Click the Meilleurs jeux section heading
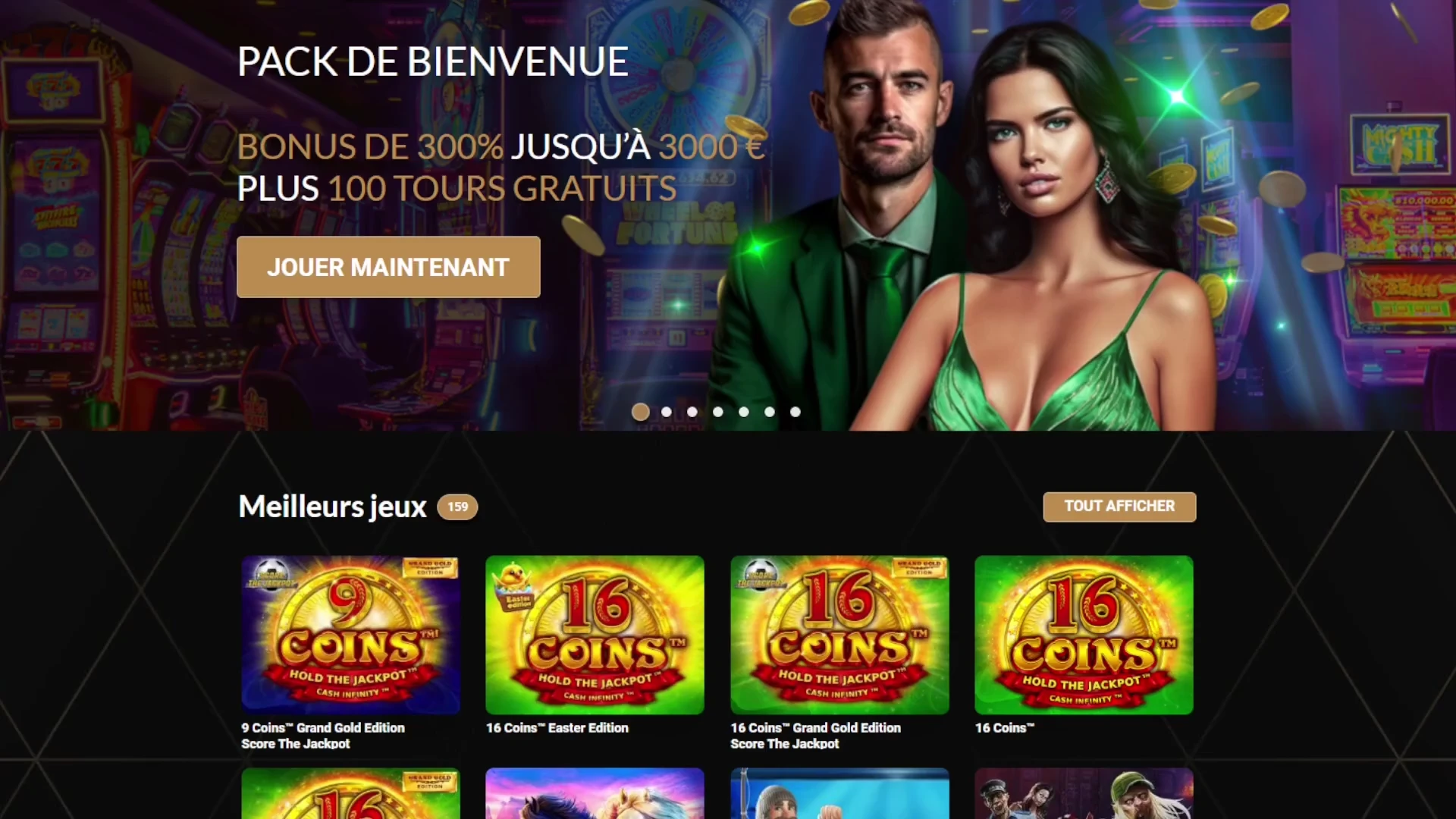The width and height of the screenshot is (1456, 819). 332,507
